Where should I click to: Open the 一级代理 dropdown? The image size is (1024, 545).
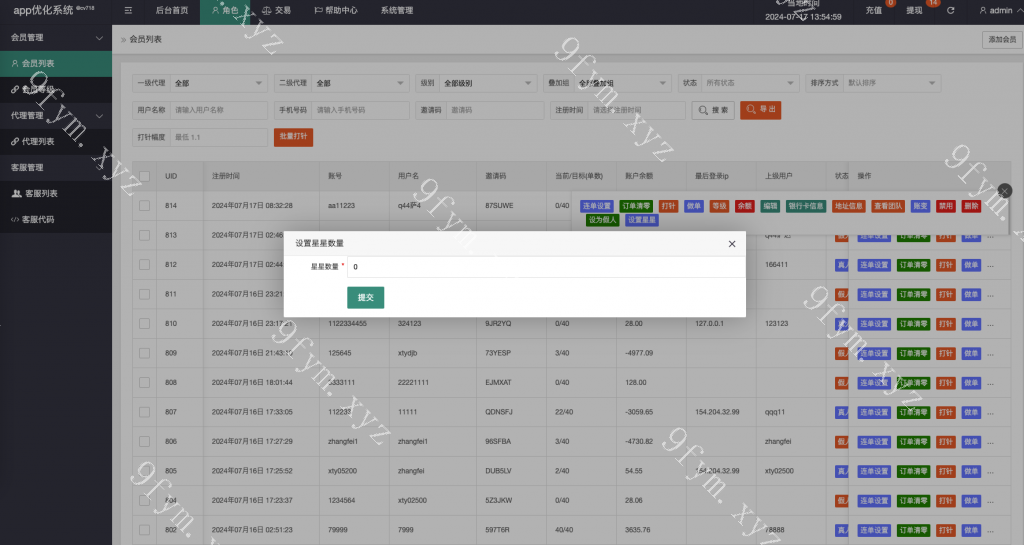point(218,83)
